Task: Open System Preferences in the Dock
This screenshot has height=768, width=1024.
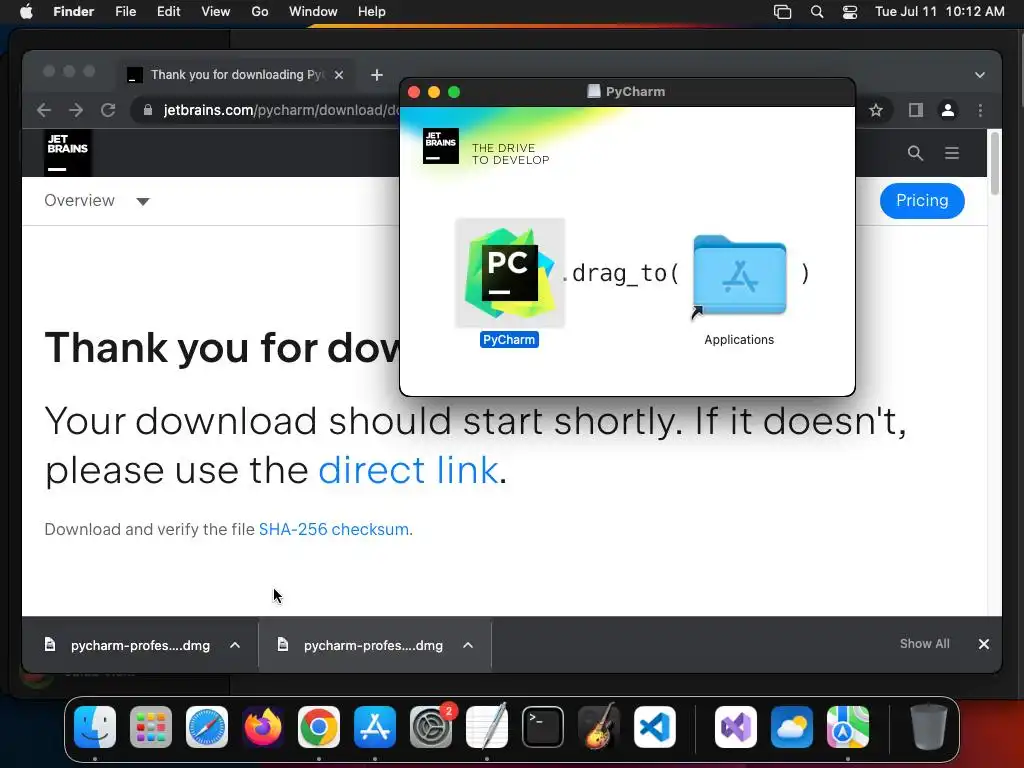Action: pyautogui.click(x=431, y=727)
